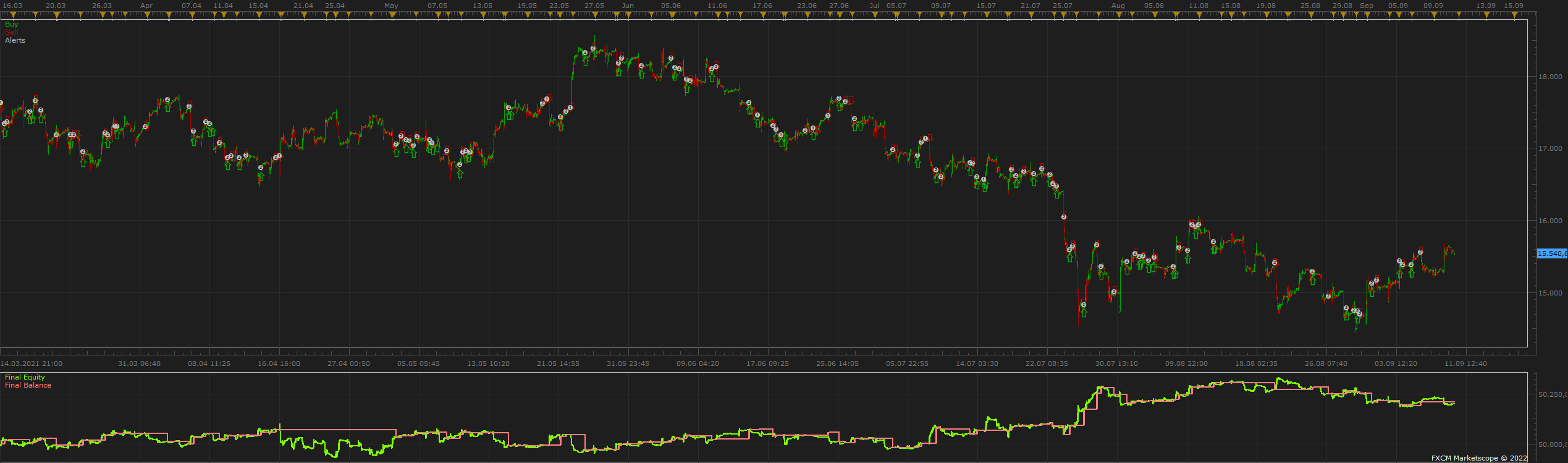Click the 14.03.2021 21:00 time label

(x=32, y=363)
